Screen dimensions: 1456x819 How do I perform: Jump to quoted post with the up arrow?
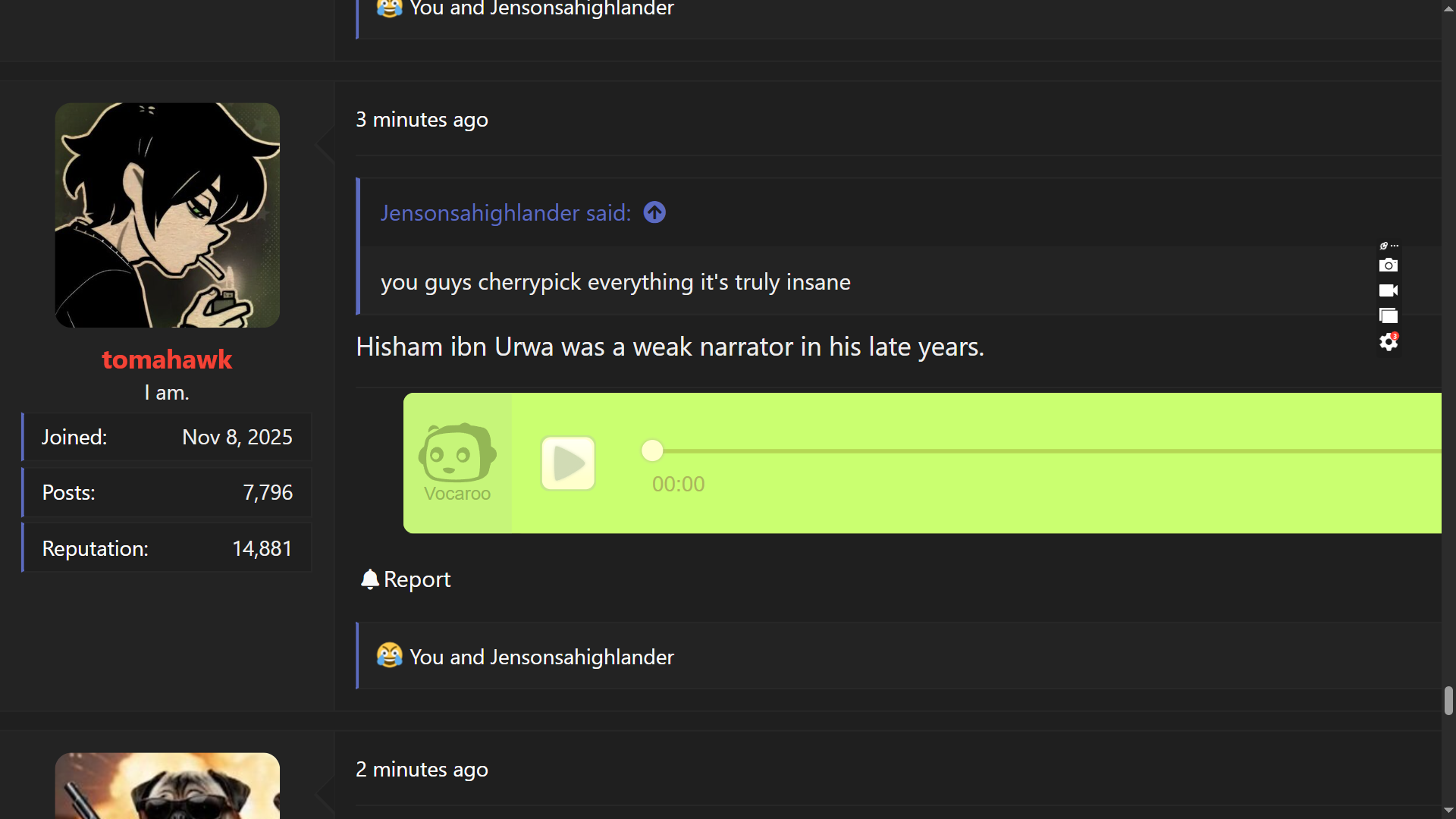click(654, 212)
